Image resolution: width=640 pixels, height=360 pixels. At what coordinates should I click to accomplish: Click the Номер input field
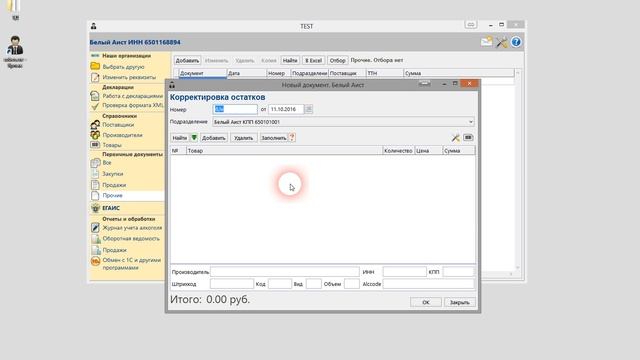pos(235,109)
